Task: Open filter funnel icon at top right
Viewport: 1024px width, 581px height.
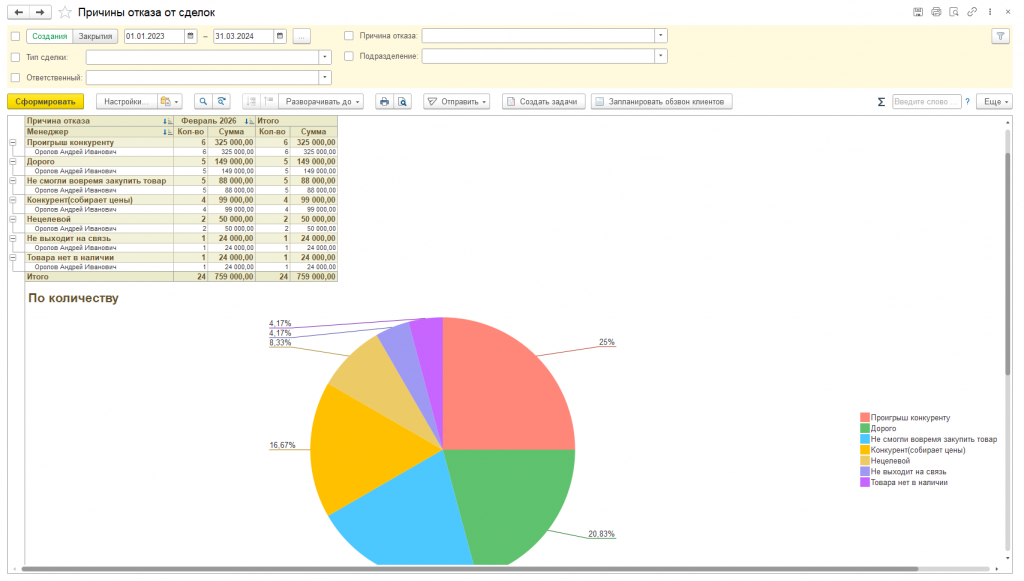Action: click(1000, 37)
